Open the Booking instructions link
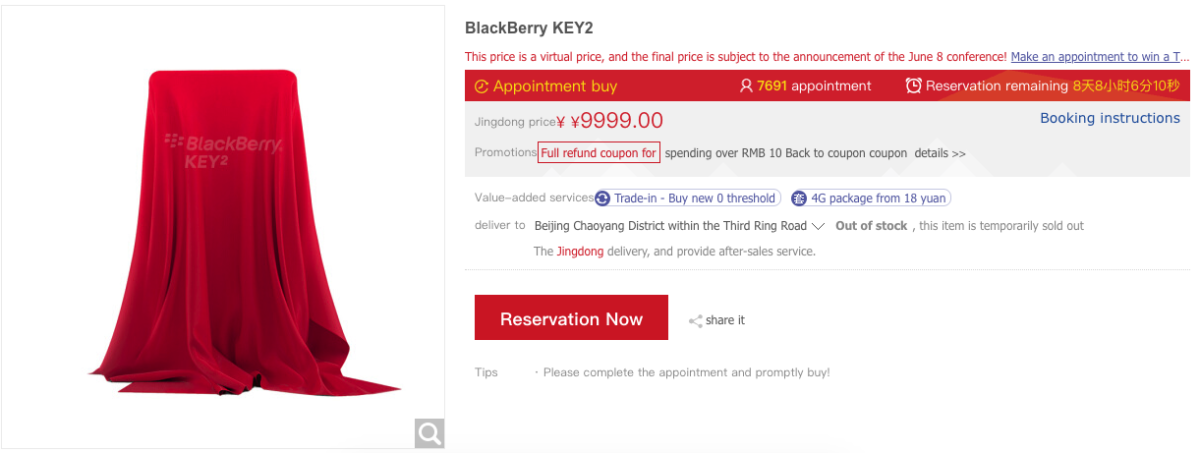1200x453 pixels. (1109, 118)
